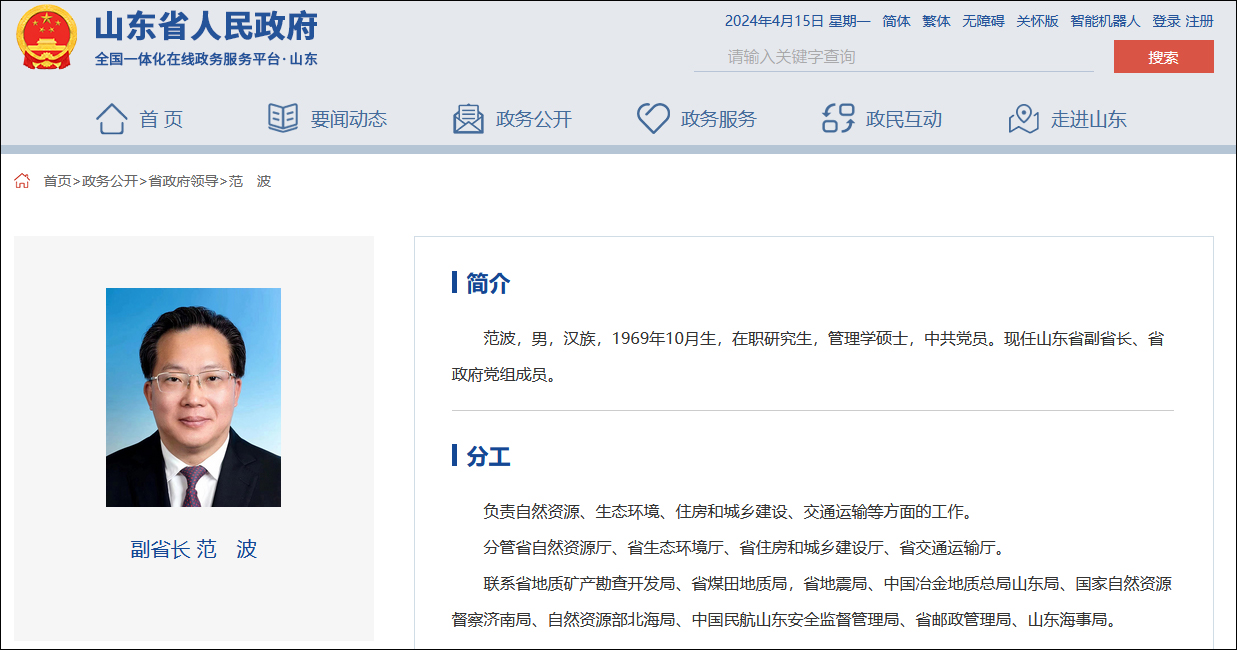Switch to 繁体 Chinese
This screenshot has width=1237, height=650.
coord(937,21)
